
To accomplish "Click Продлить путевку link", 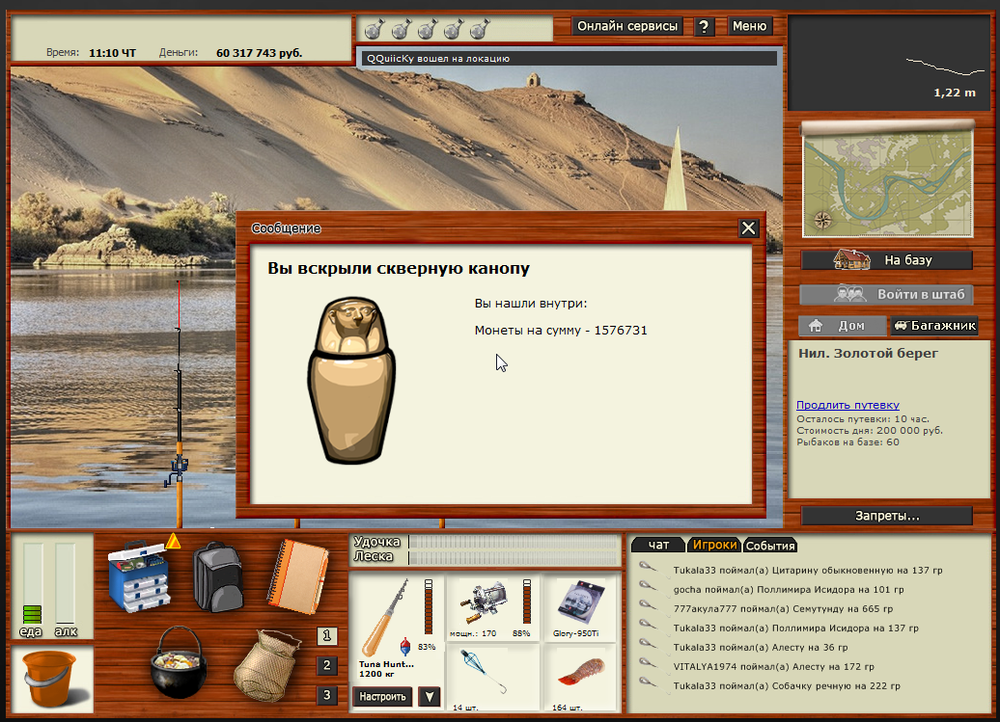I will tap(847, 405).
